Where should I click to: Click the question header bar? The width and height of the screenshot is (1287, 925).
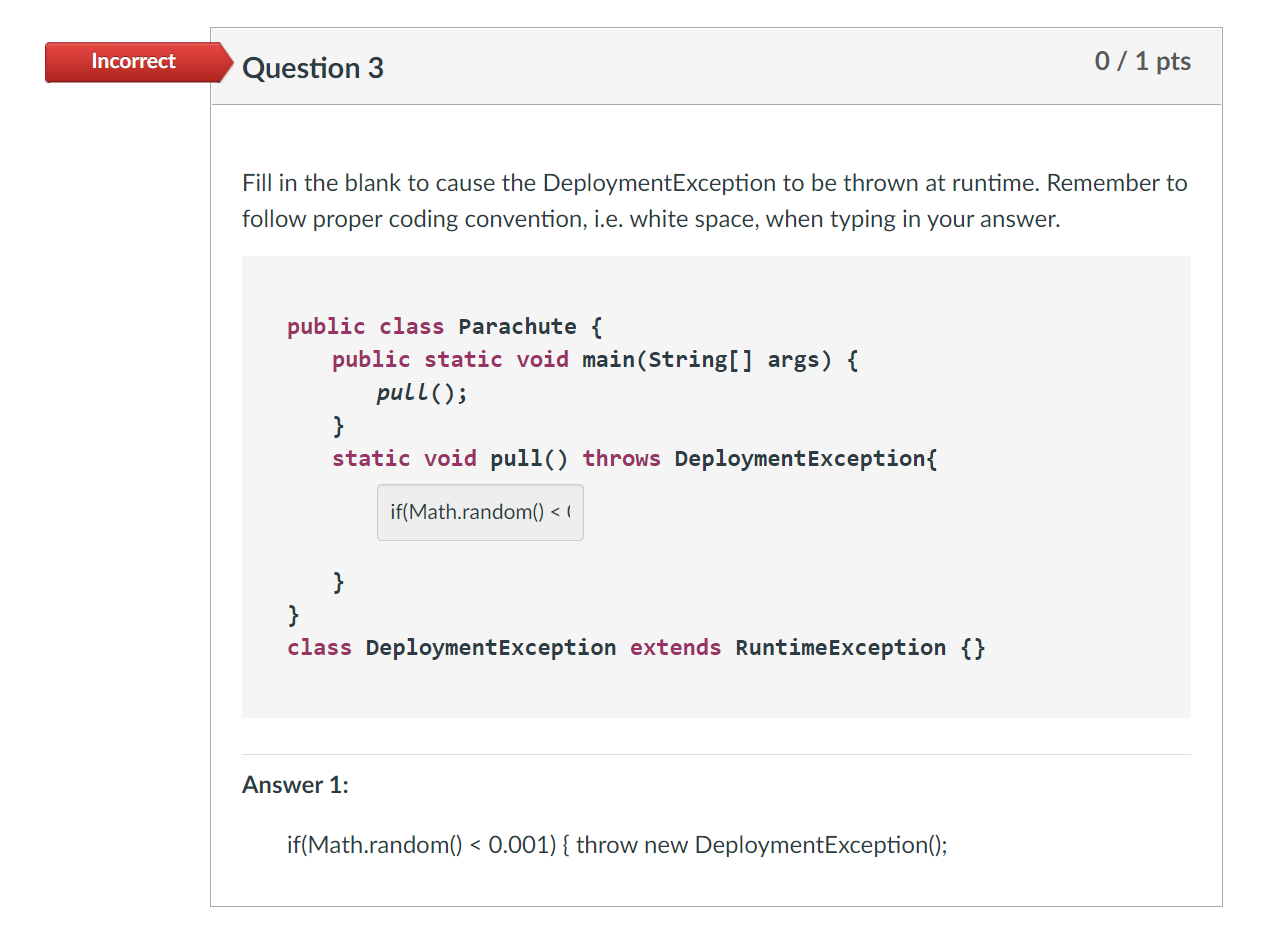(716, 66)
